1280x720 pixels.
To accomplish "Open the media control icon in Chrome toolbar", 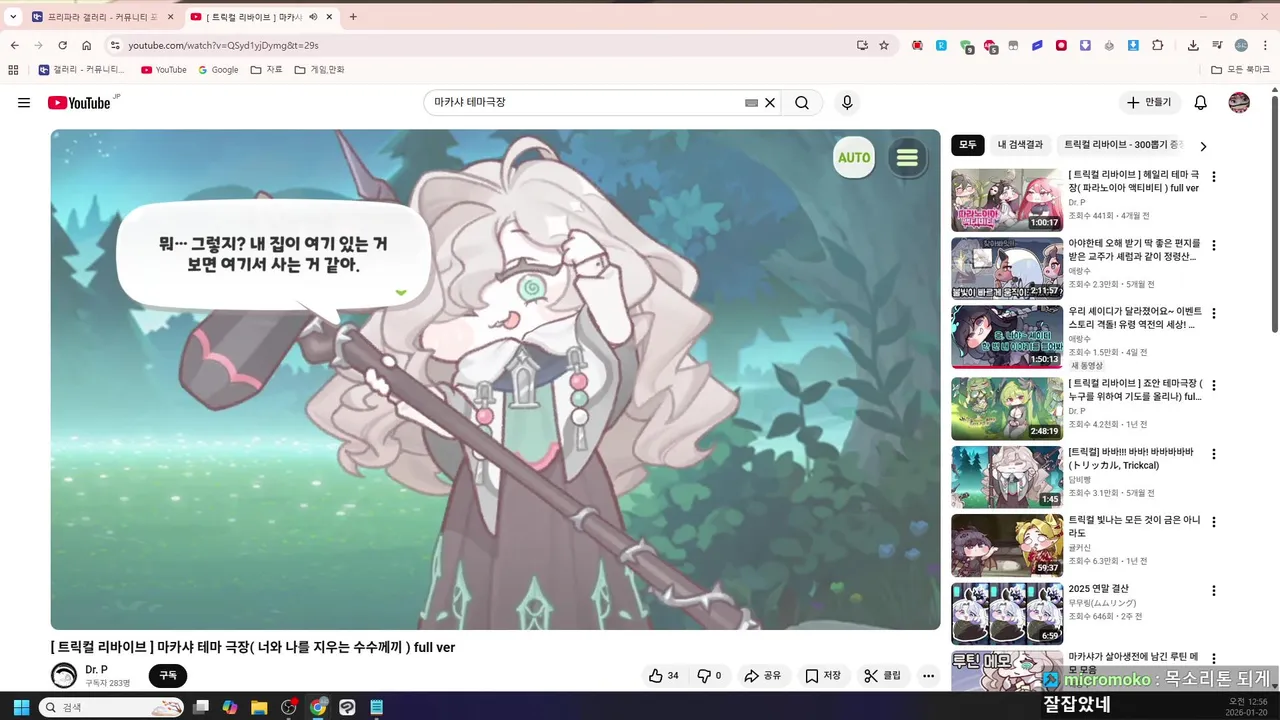I will (x=1217, y=45).
